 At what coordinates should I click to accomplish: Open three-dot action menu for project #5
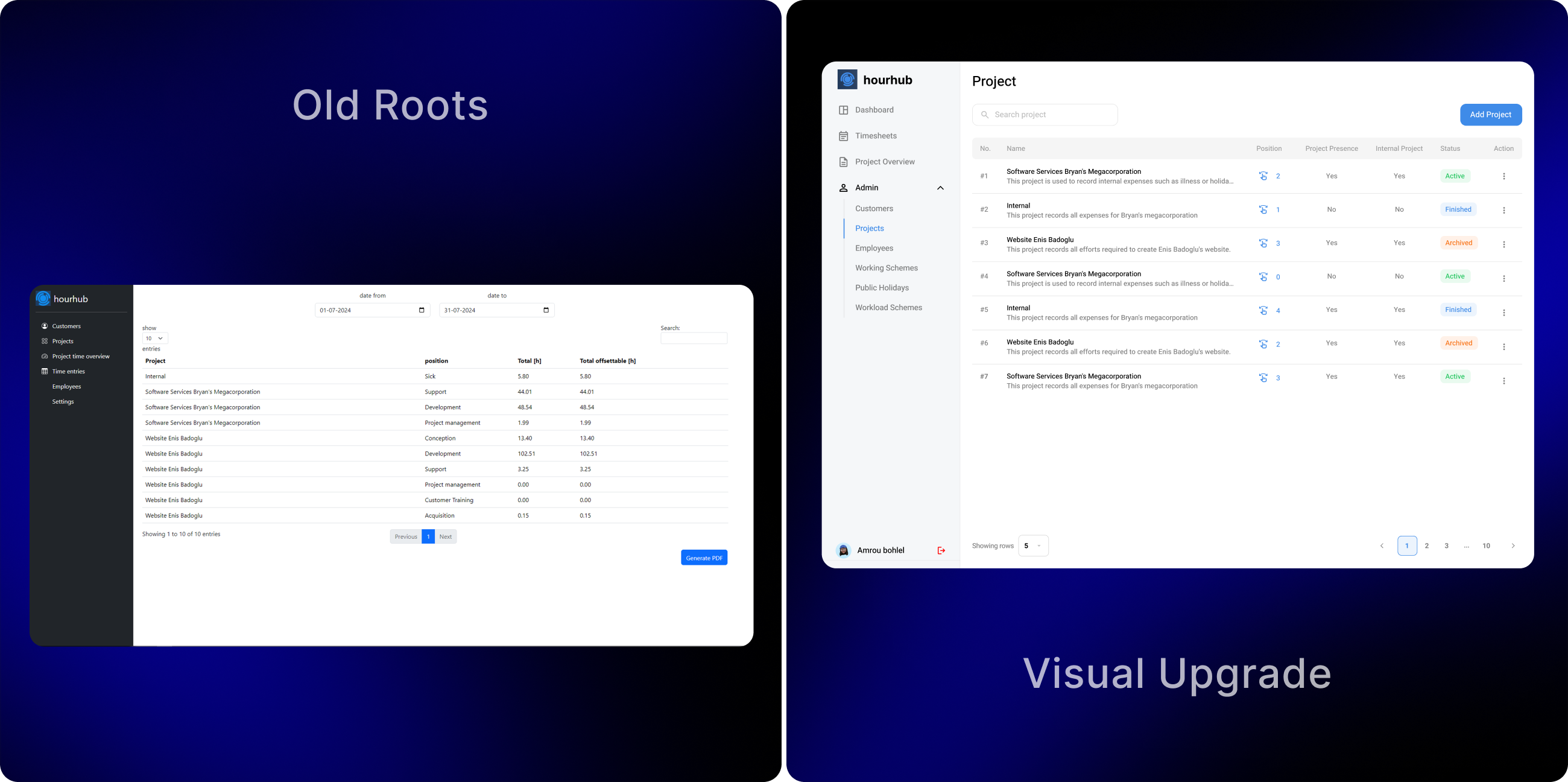coord(1503,313)
